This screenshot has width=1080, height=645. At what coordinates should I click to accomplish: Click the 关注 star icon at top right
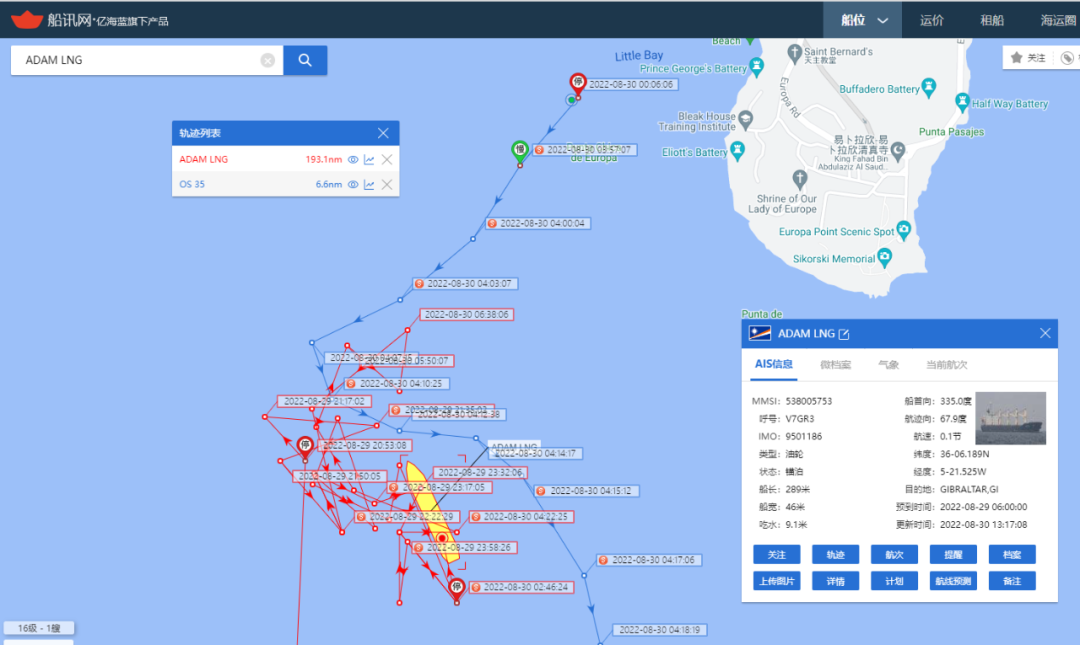(1017, 58)
